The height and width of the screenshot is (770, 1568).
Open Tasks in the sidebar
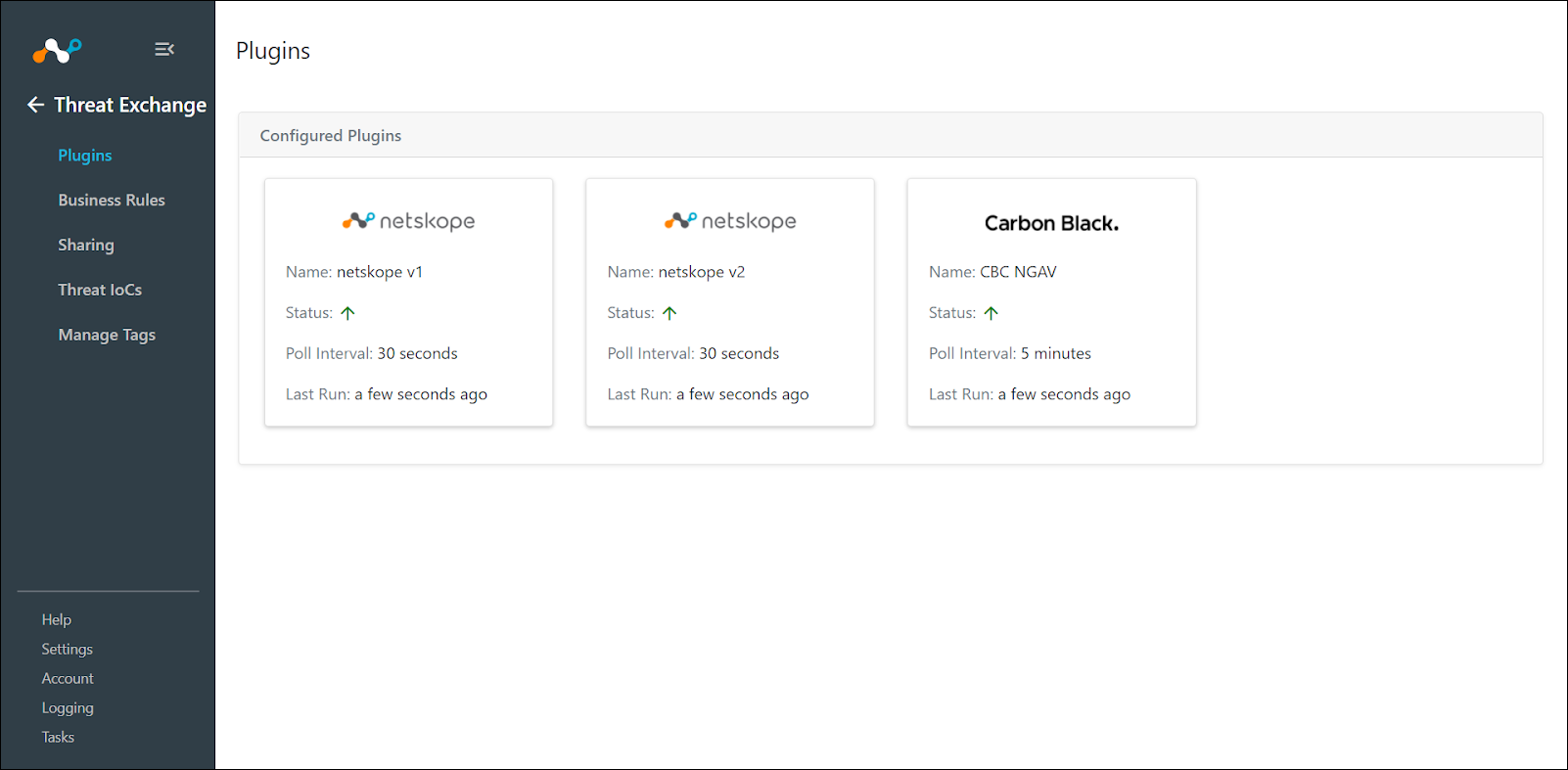[x=58, y=737]
